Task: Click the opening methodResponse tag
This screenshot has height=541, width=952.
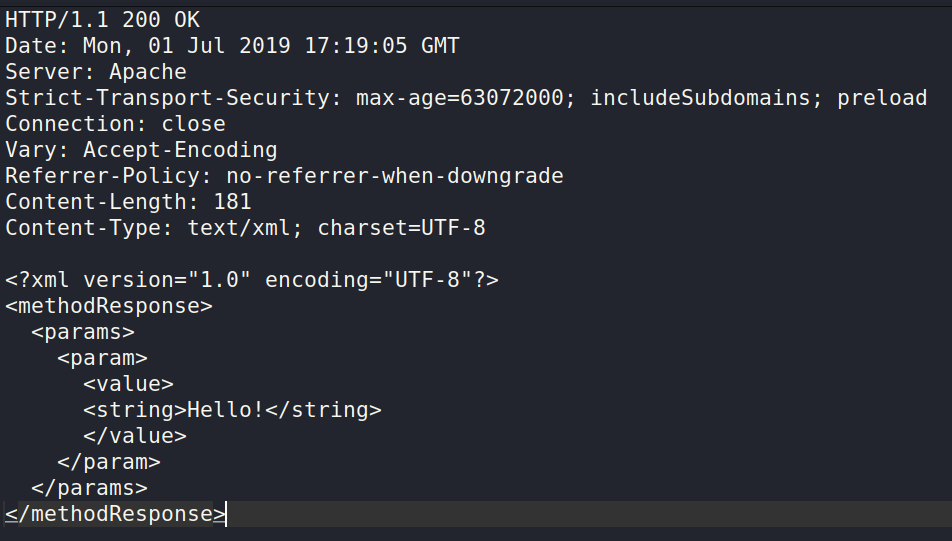Action: tap(109, 306)
